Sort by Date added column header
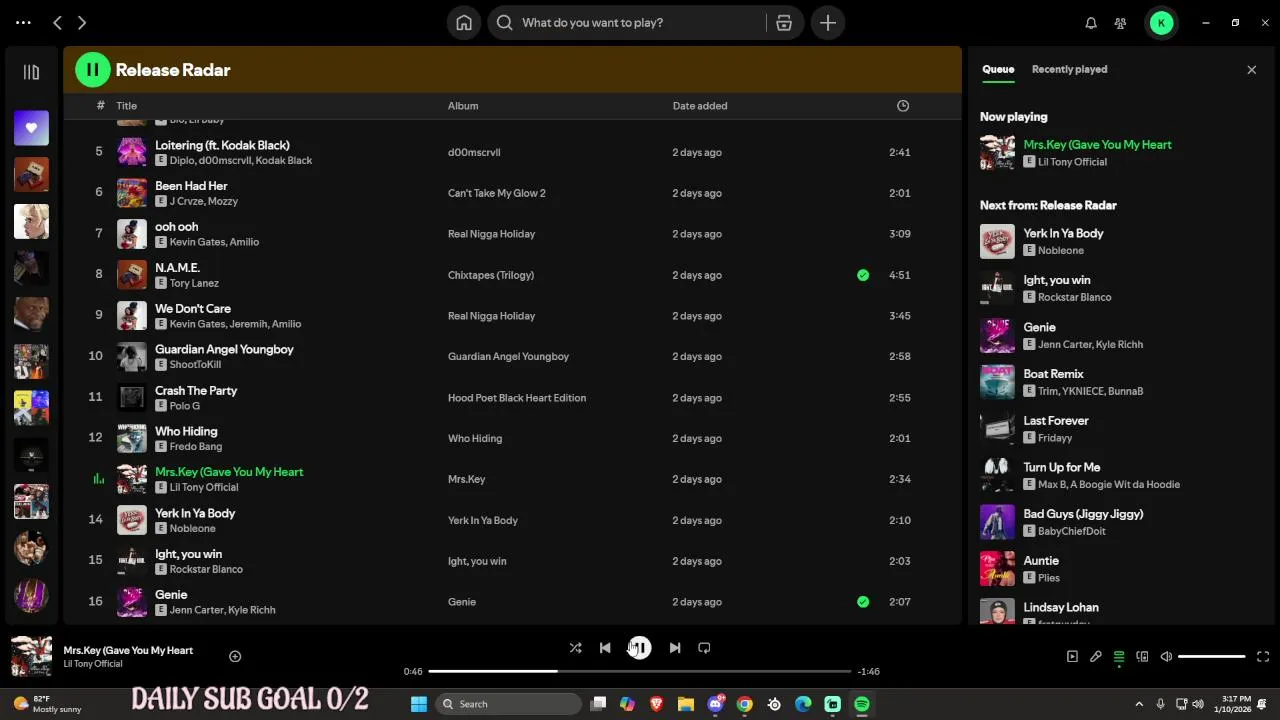 point(700,106)
